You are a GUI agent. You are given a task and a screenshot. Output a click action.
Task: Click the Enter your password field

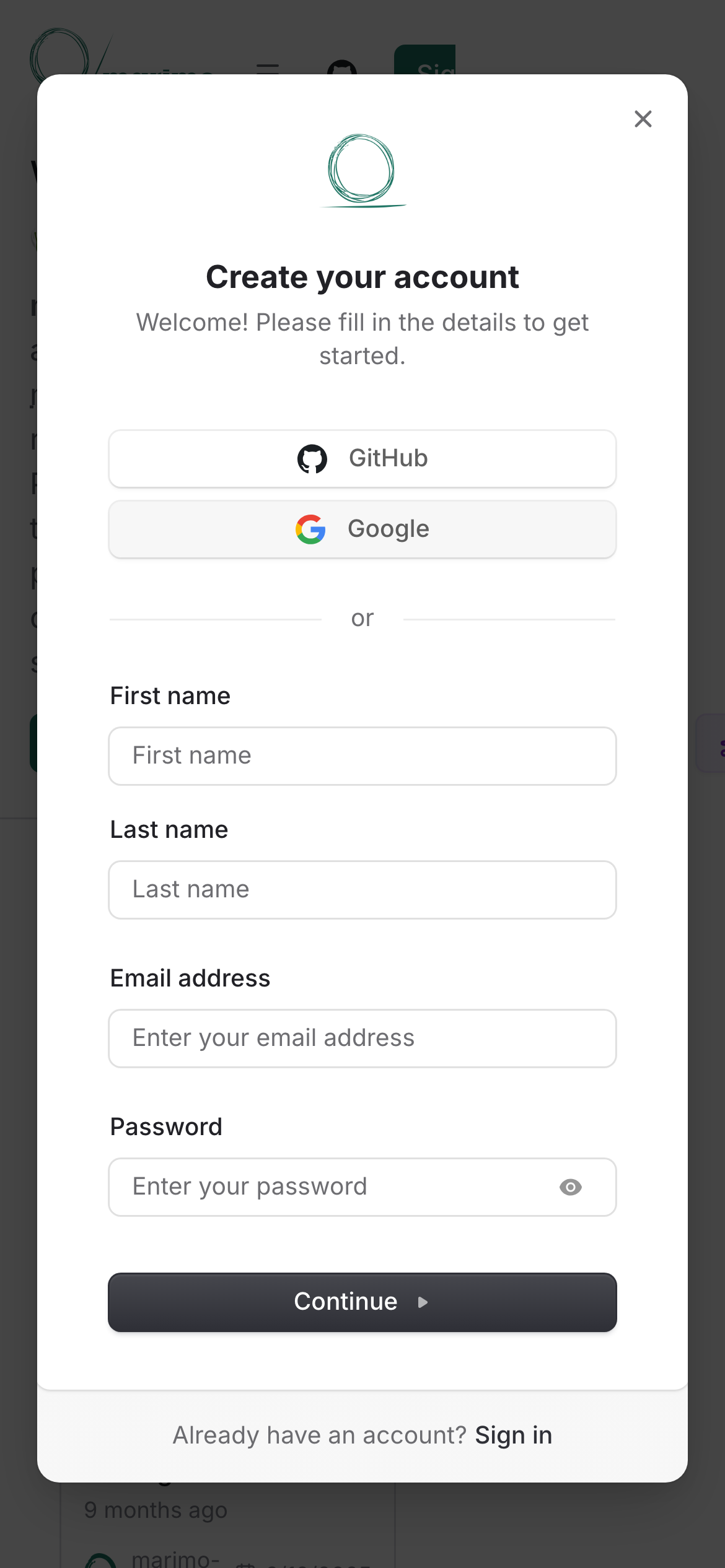335,1187
